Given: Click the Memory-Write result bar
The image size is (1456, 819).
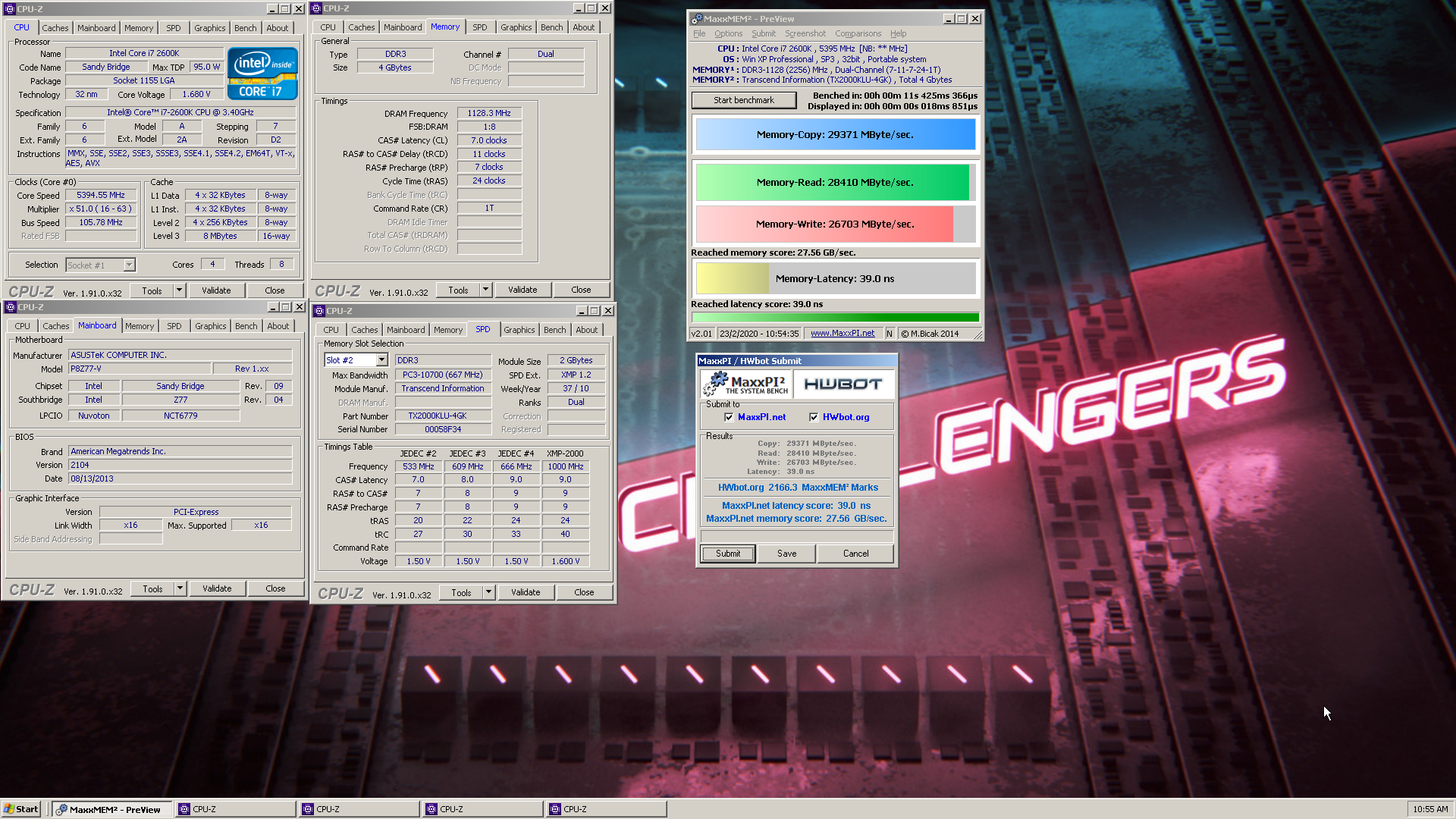Looking at the screenshot, I should click(x=835, y=224).
